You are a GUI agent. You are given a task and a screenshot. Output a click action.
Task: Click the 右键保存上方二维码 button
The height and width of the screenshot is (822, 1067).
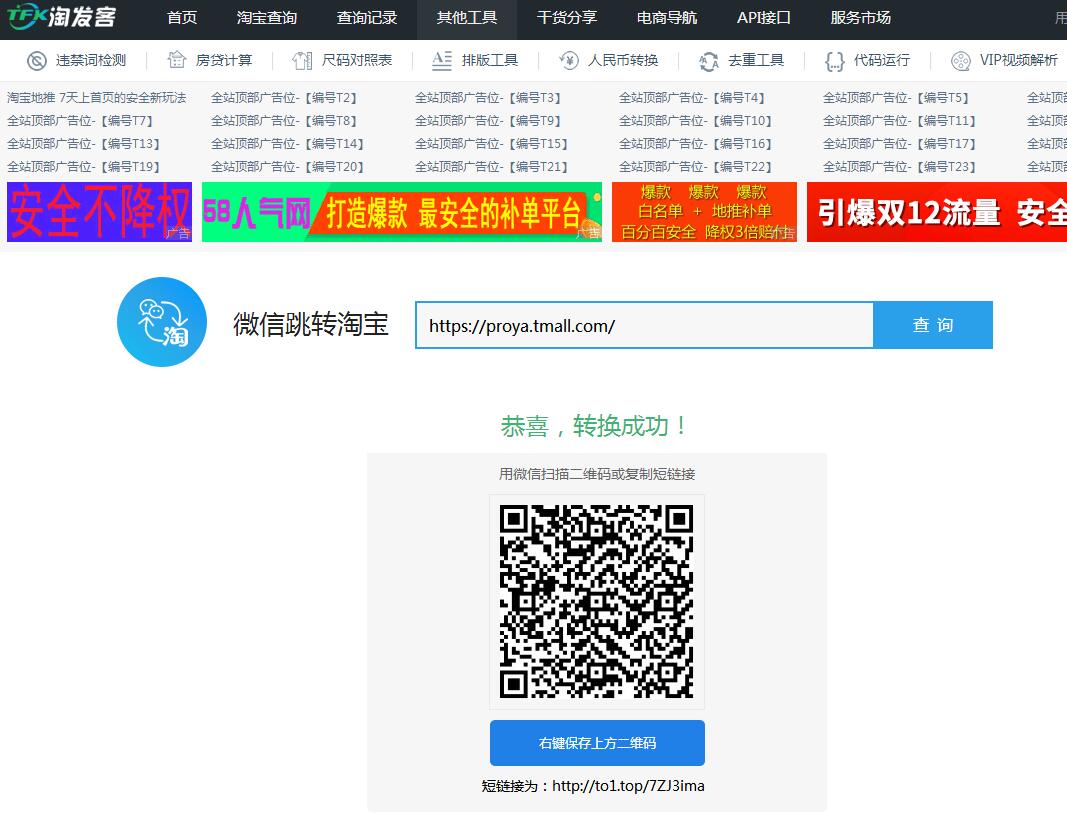pyautogui.click(x=597, y=743)
